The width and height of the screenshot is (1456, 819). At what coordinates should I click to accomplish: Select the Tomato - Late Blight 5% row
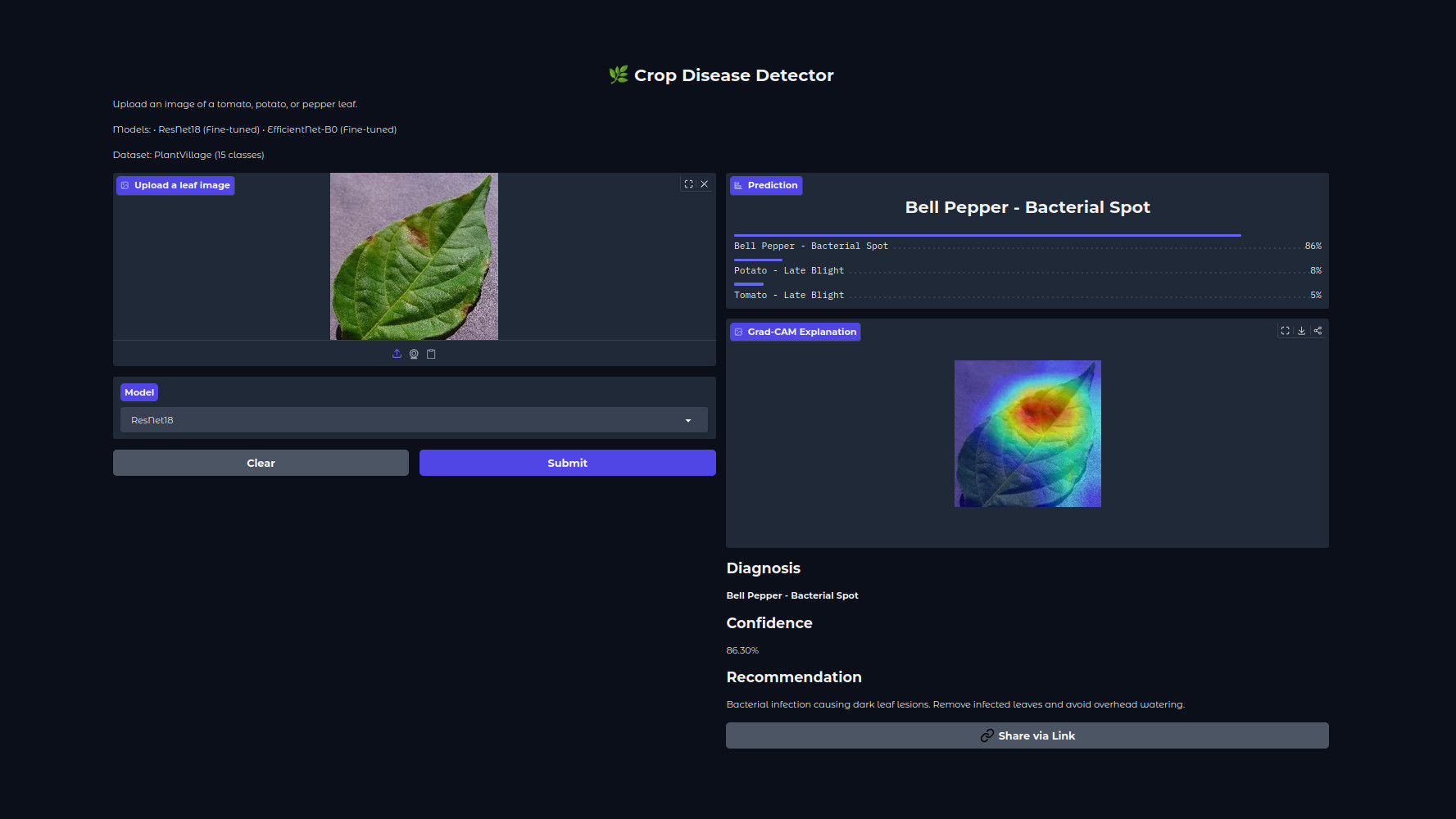[x=1027, y=292]
